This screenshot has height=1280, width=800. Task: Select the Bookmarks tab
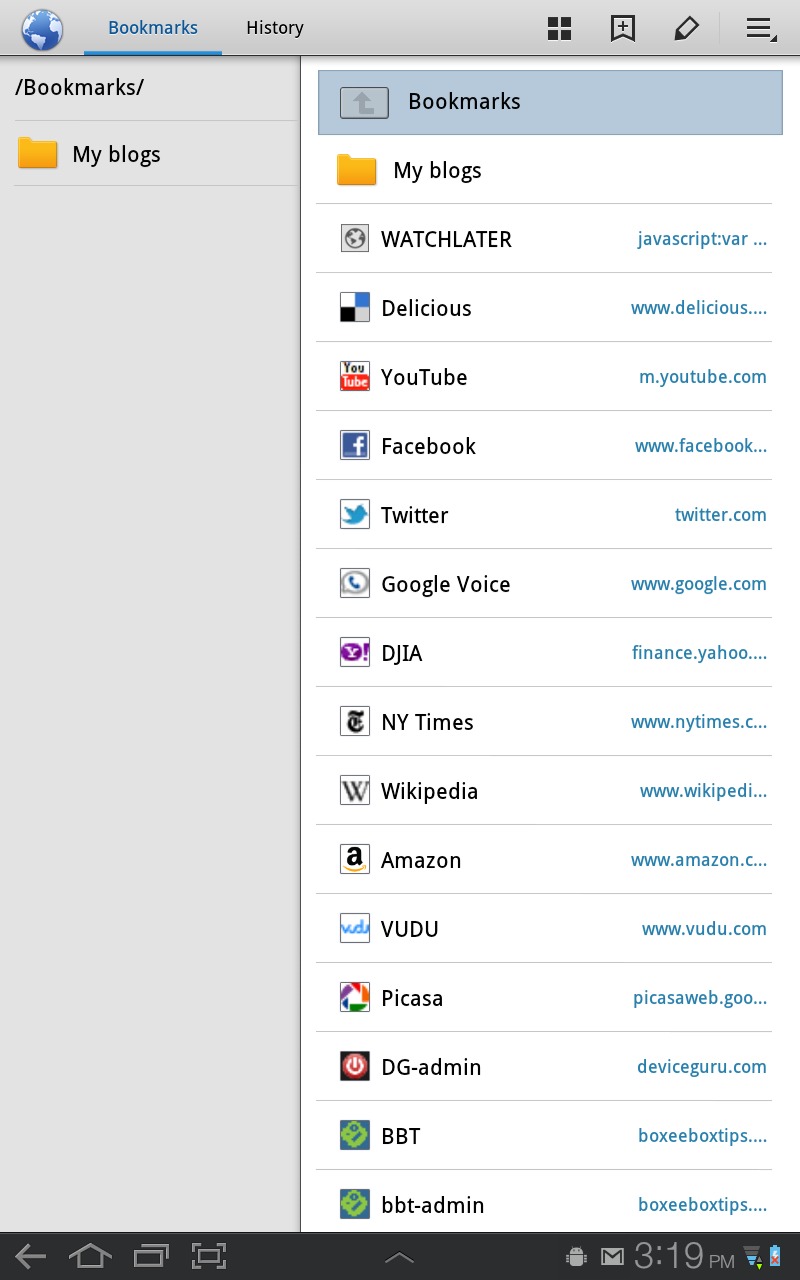(153, 28)
